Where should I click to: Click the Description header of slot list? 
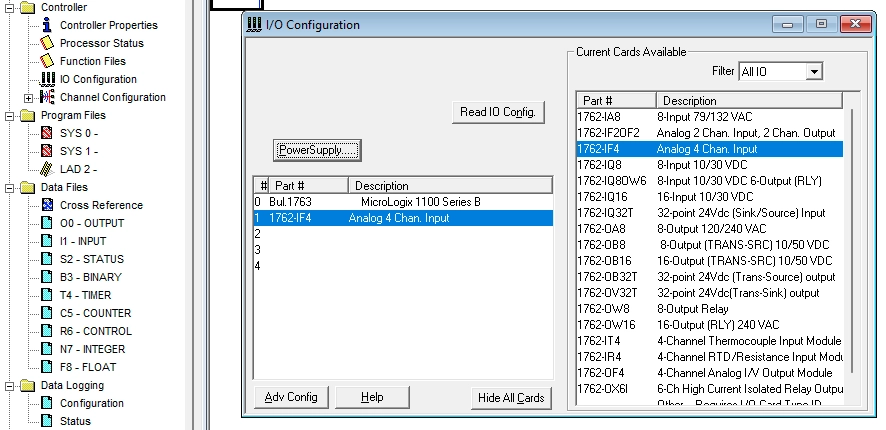[450, 185]
